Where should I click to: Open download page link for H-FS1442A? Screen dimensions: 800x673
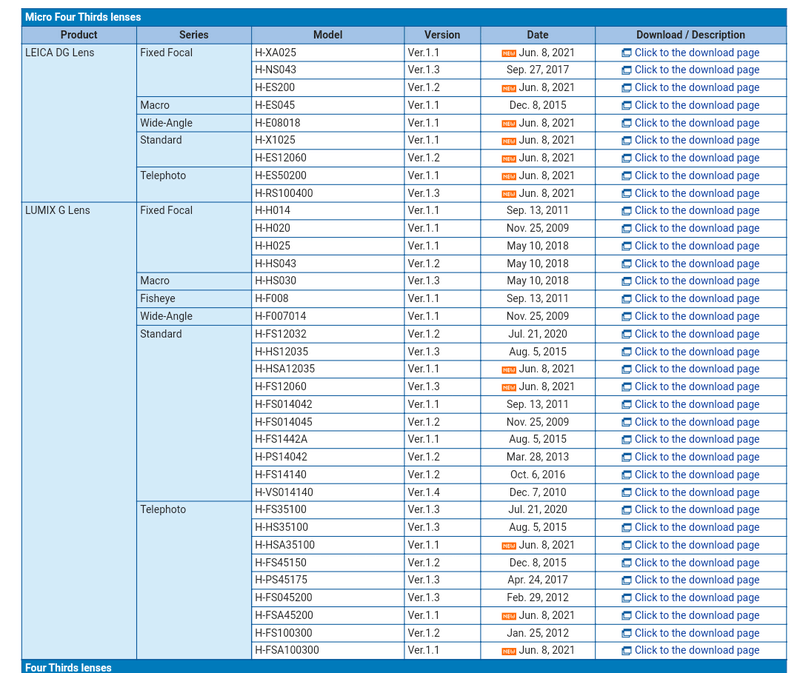696,439
